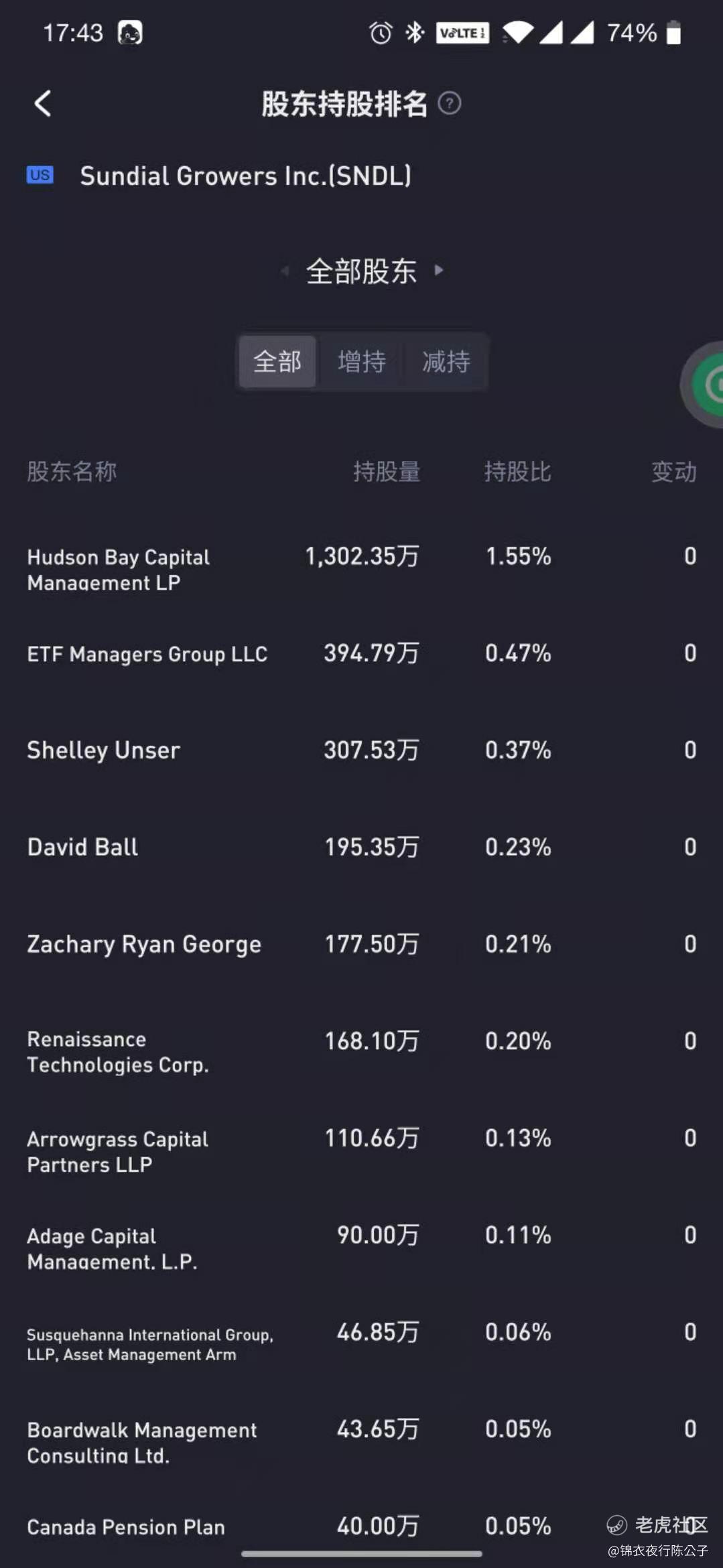
Task: Tap the battery indicator icon
Action: click(673, 32)
